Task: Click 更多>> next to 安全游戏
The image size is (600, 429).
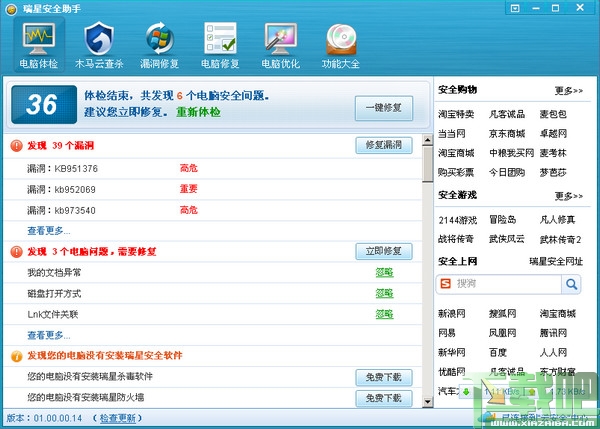Action: pyautogui.click(x=569, y=196)
